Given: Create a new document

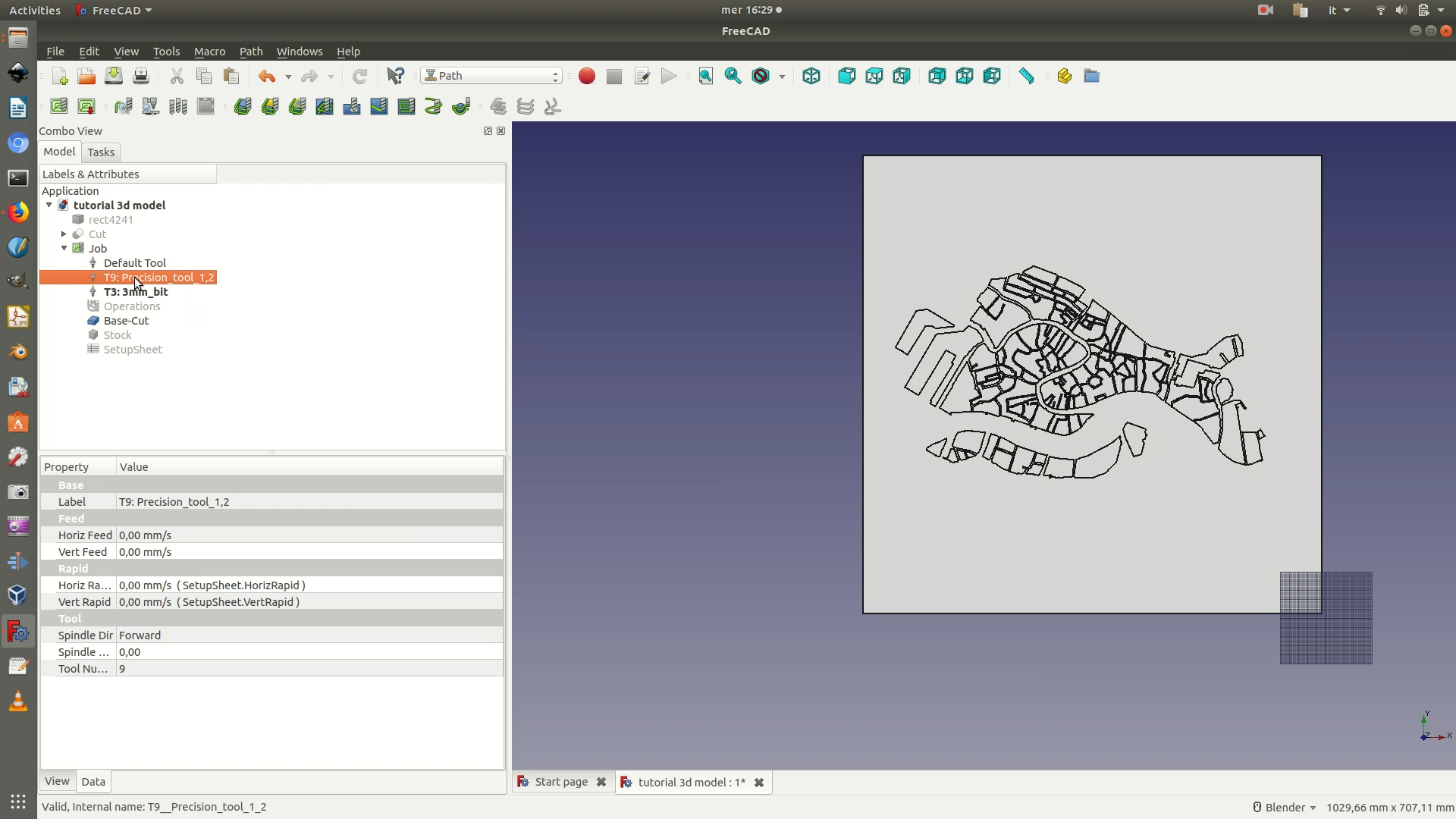Looking at the screenshot, I should click(x=60, y=76).
